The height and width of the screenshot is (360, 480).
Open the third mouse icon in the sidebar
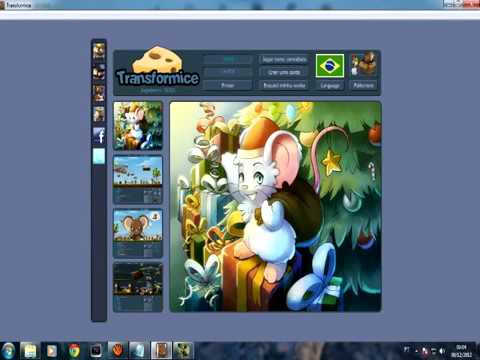coord(99,93)
